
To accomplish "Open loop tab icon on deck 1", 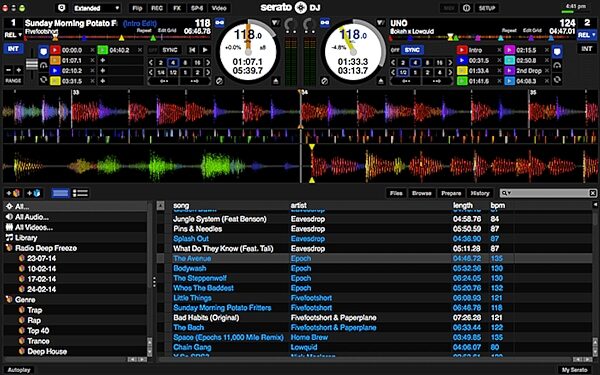I will [x=43, y=80].
